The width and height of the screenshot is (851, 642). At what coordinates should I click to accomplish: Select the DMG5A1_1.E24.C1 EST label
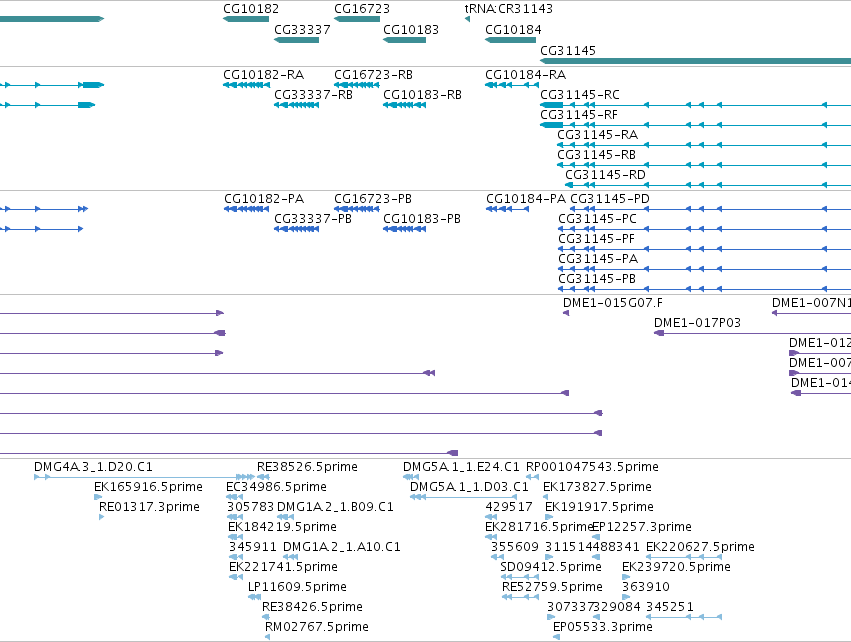tap(461, 467)
